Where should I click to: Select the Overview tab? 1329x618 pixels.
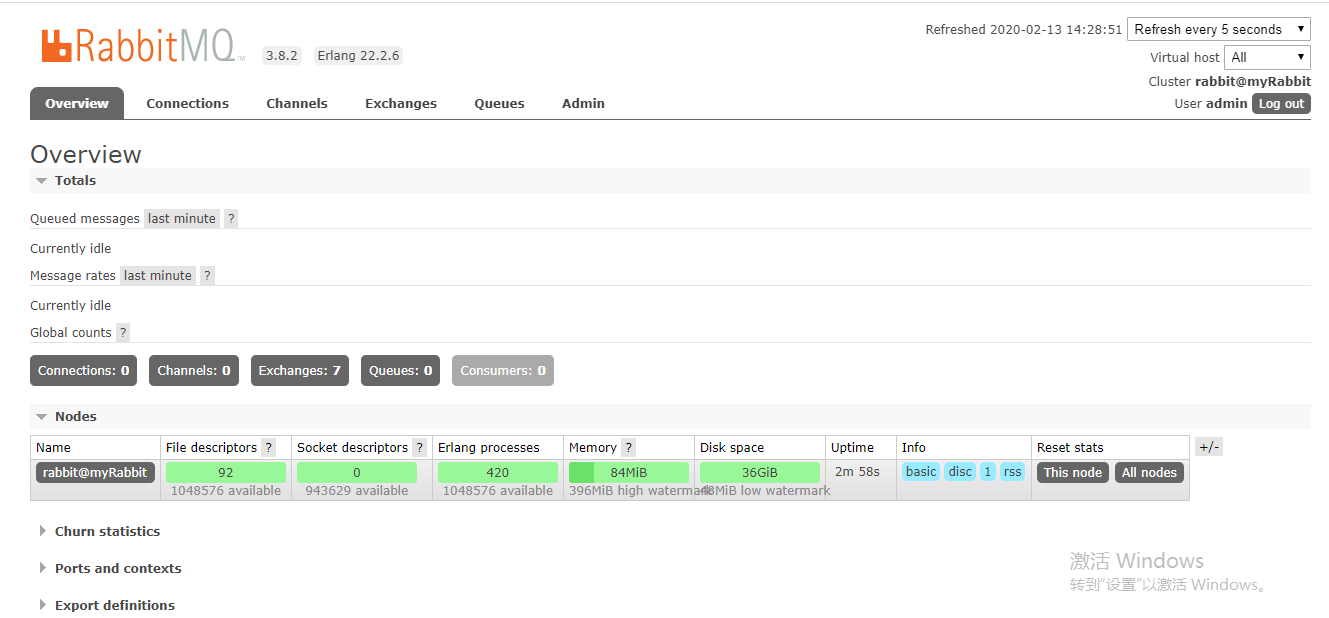pyautogui.click(x=77, y=103)
